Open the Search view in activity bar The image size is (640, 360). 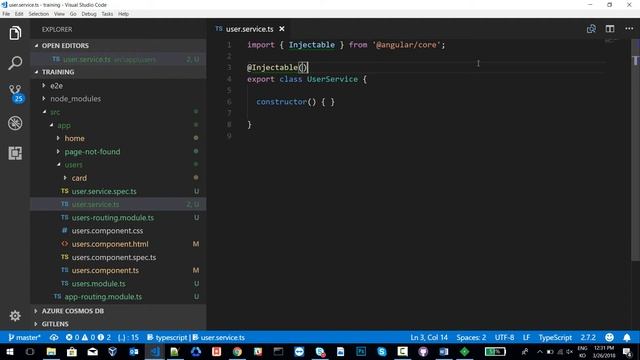tap(15, 63)
